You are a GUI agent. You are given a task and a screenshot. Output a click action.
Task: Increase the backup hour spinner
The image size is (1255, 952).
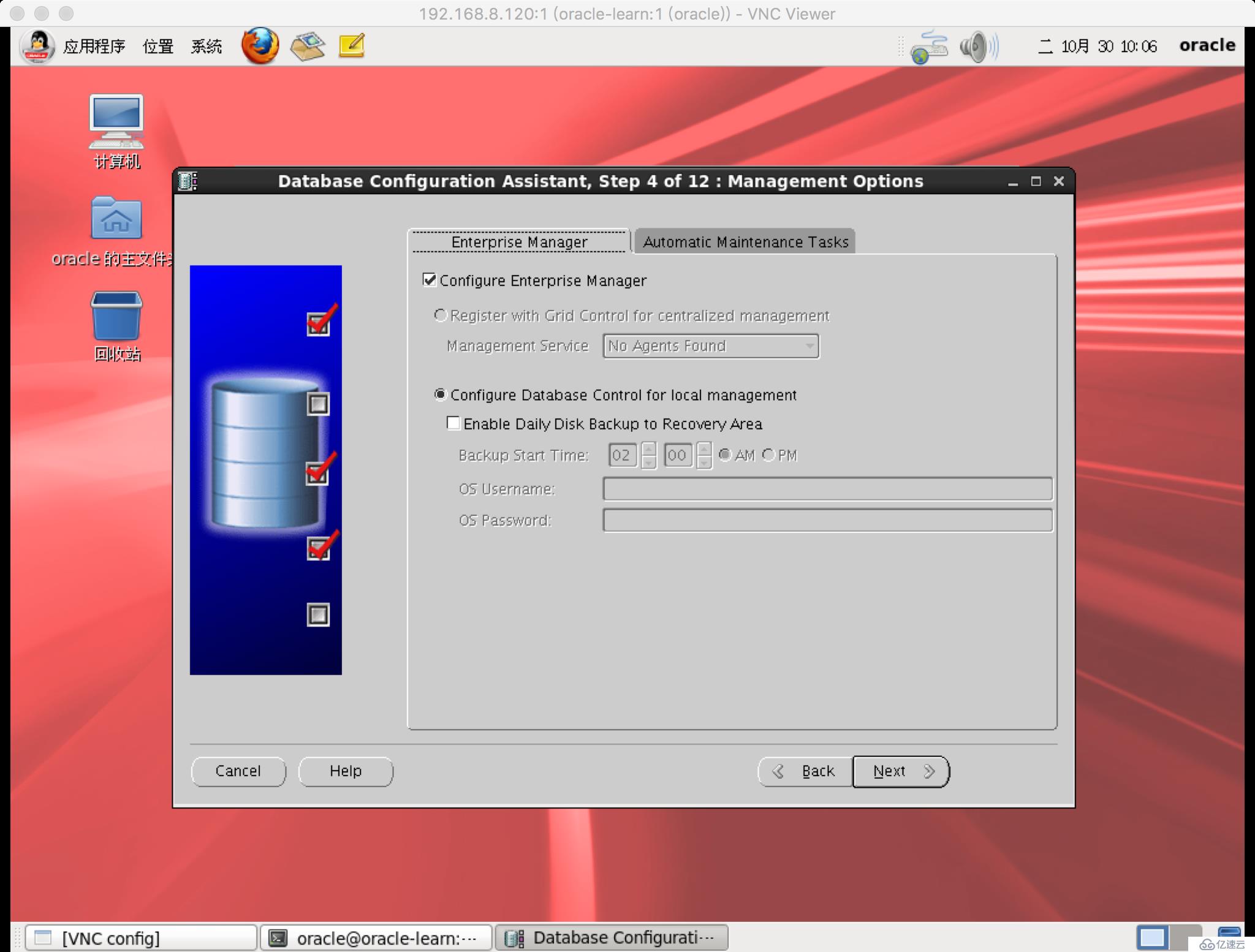click(649, 449)
